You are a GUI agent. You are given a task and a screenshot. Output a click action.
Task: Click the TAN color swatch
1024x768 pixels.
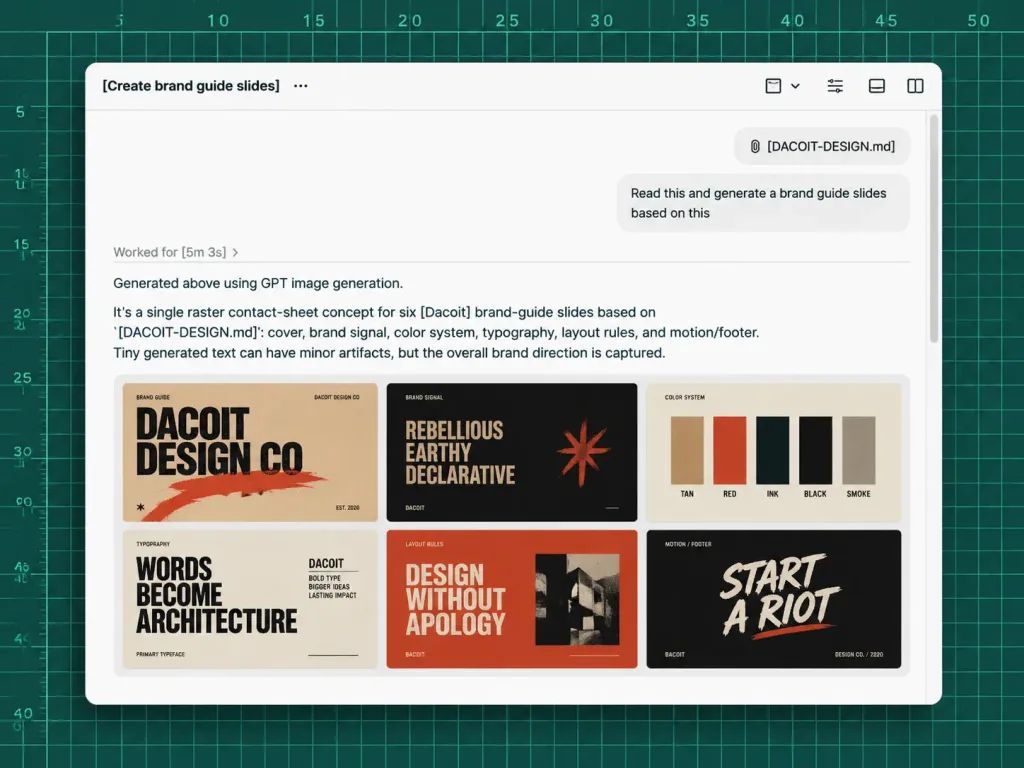687,450
